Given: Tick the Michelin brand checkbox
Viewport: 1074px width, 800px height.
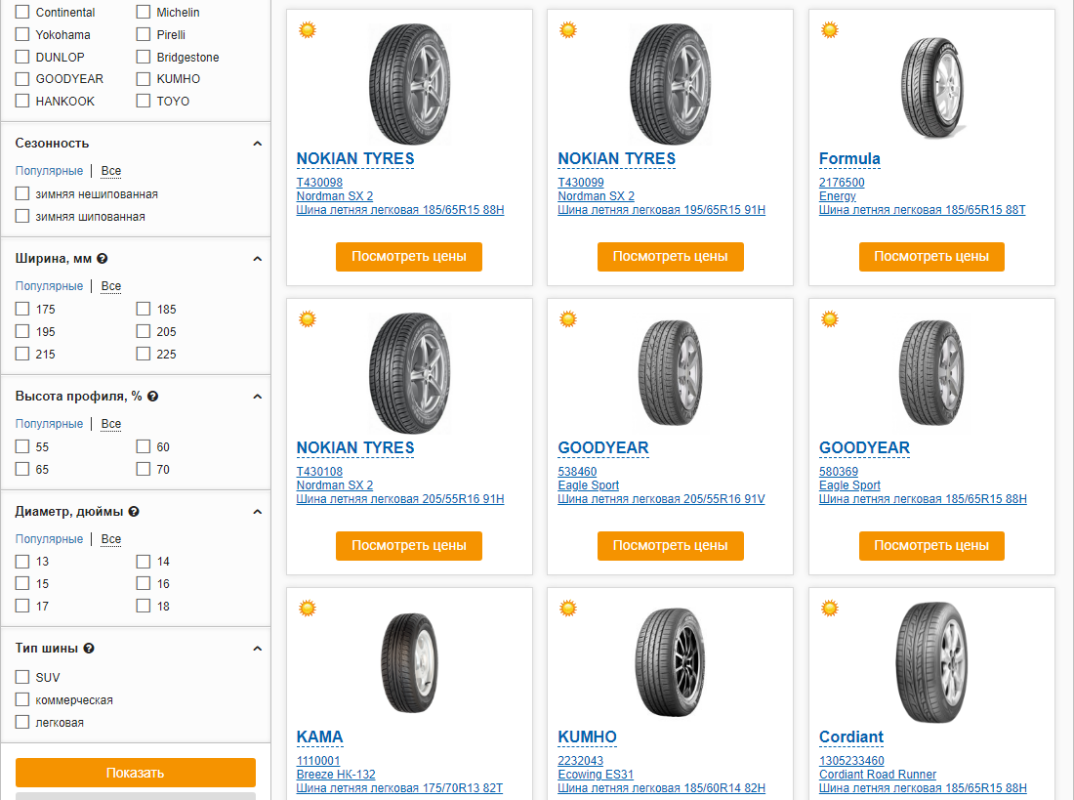Looking at the screenshot, I should 143,12.
